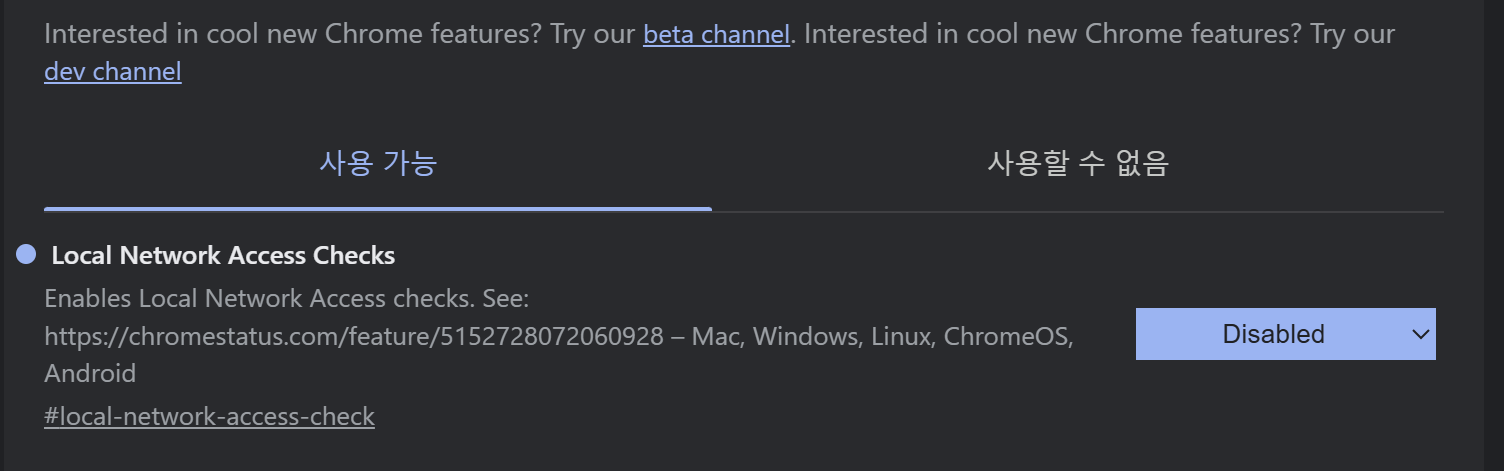Open the Disabled state dropdown

click(x=1285, y=334)
